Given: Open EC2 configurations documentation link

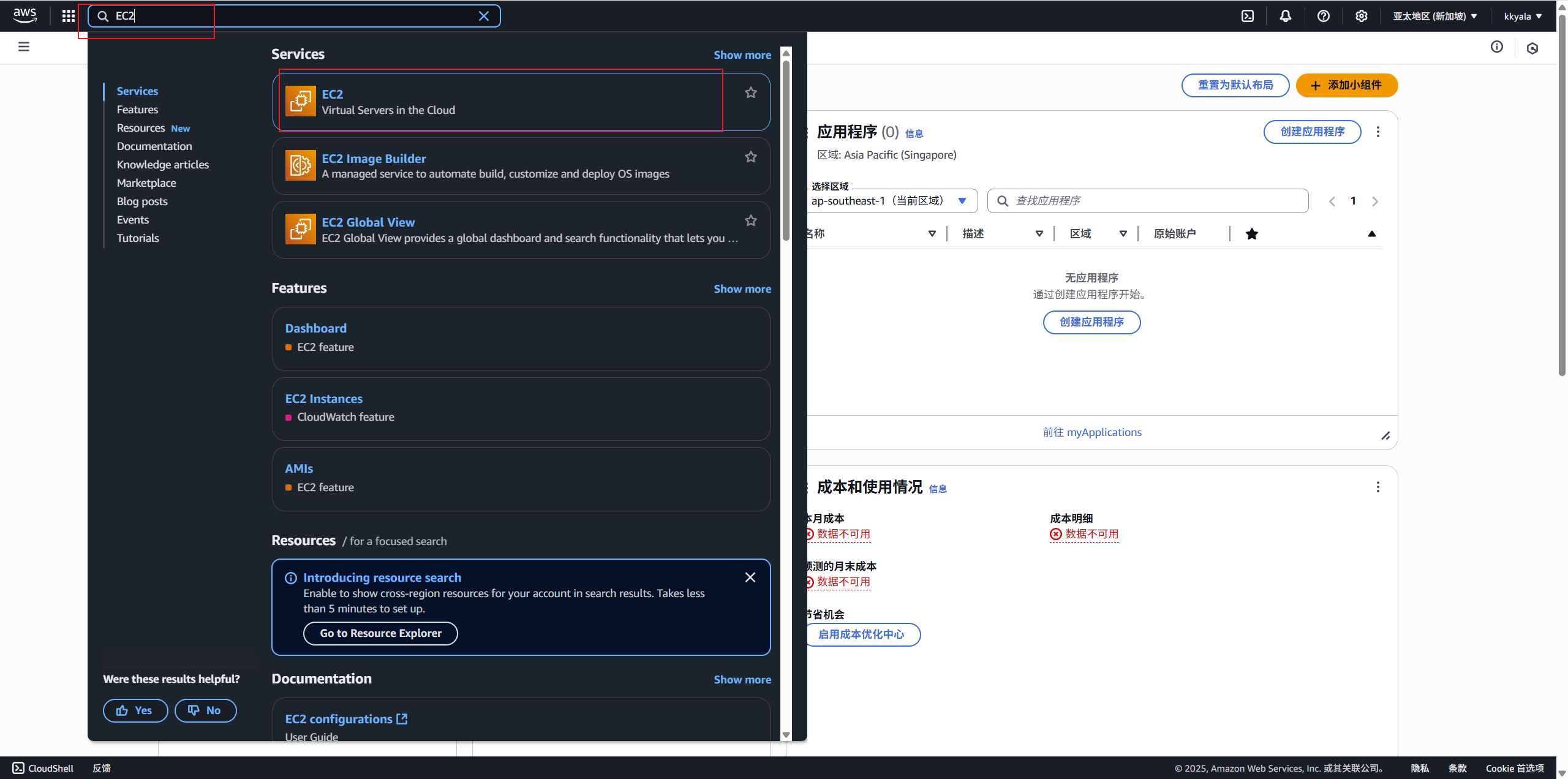Looking at the screenshot, I should pyautogui.click(x=346, y=719).
